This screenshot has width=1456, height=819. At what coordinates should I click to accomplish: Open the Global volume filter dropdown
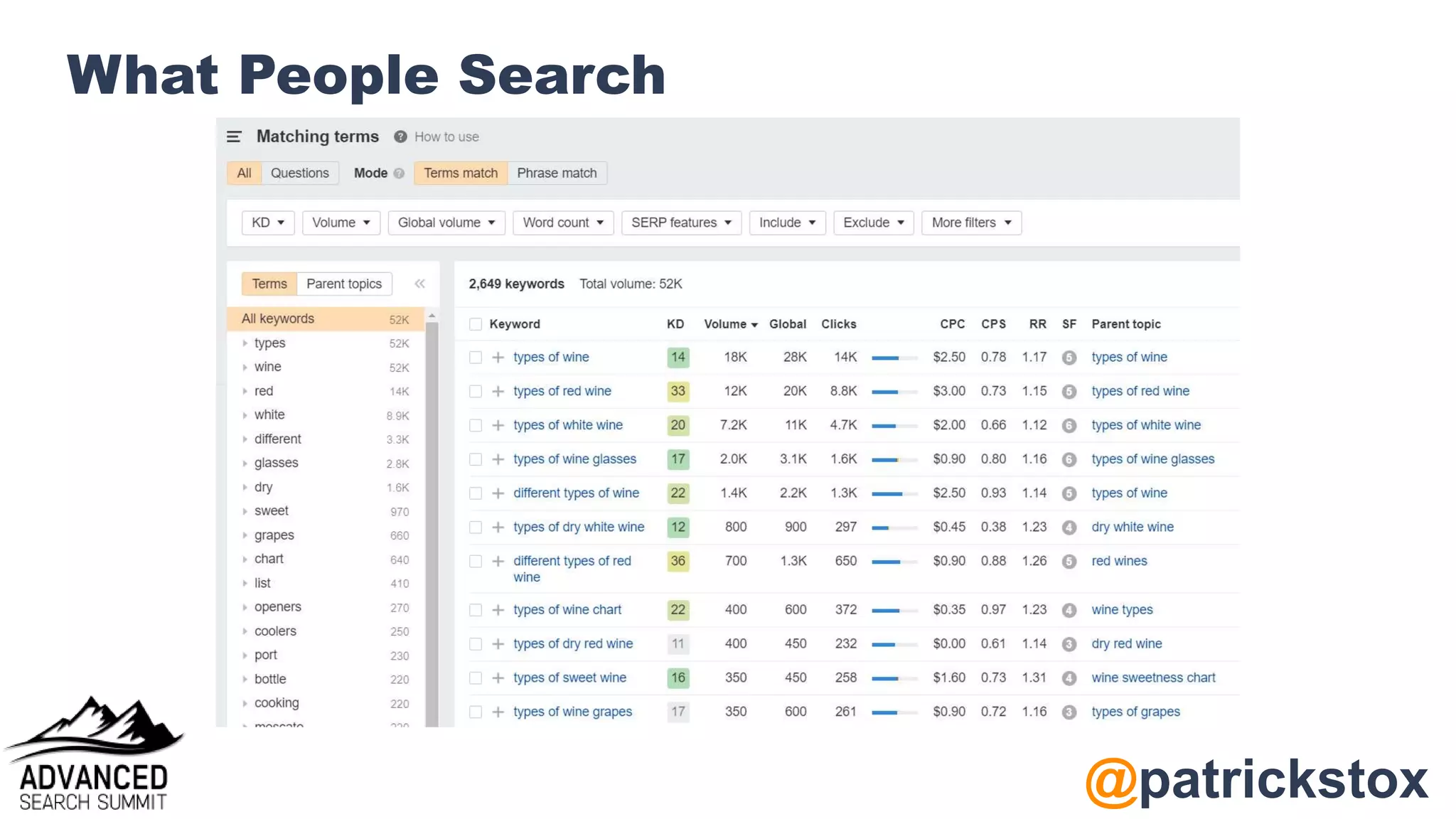coord(446,223)
